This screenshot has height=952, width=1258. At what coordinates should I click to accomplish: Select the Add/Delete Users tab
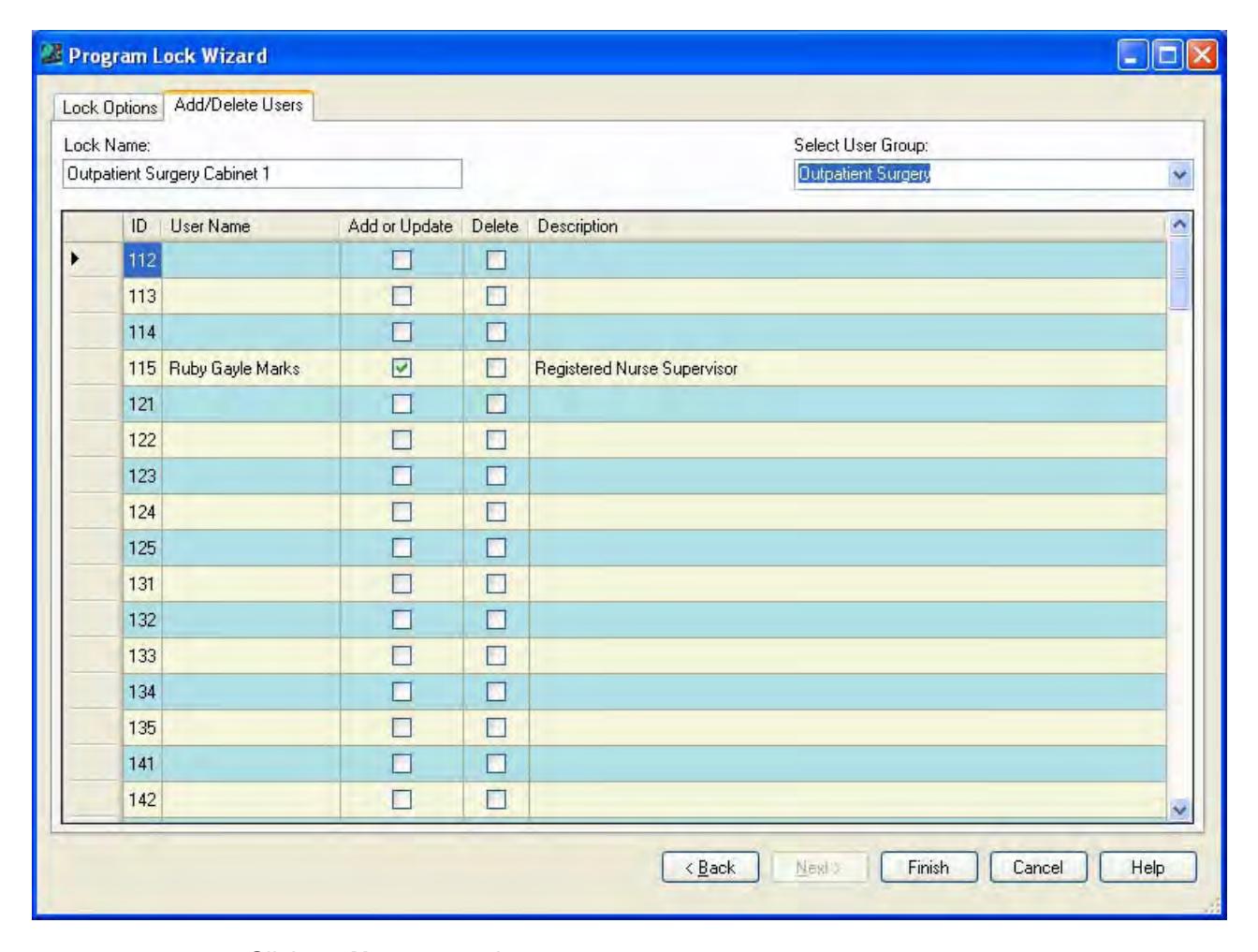[239, 105]
